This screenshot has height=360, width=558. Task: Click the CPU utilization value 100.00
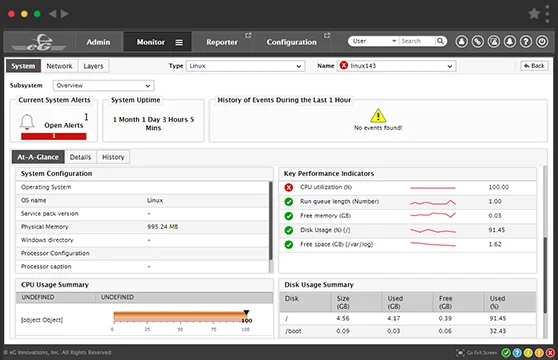pos(499,187)
